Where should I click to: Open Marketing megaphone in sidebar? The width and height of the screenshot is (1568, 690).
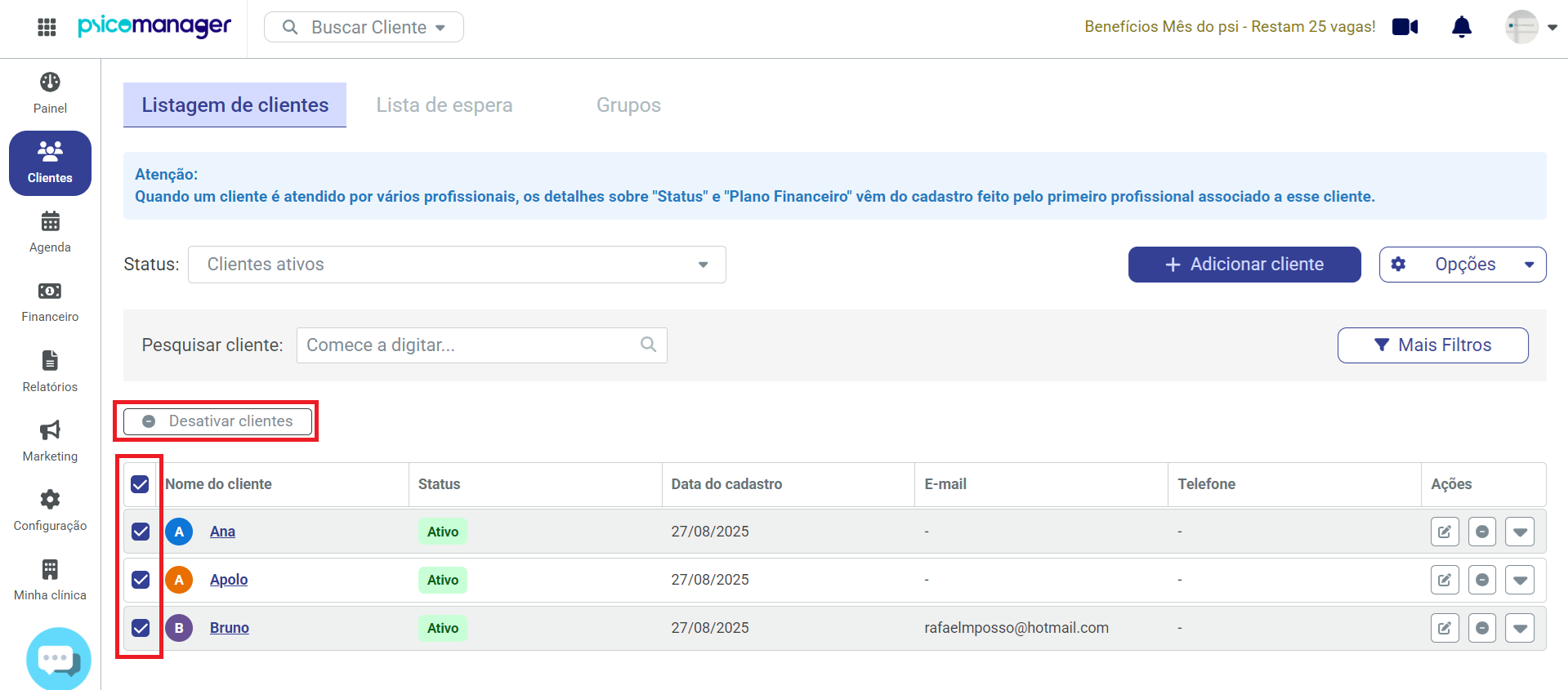tap(50, 442)
